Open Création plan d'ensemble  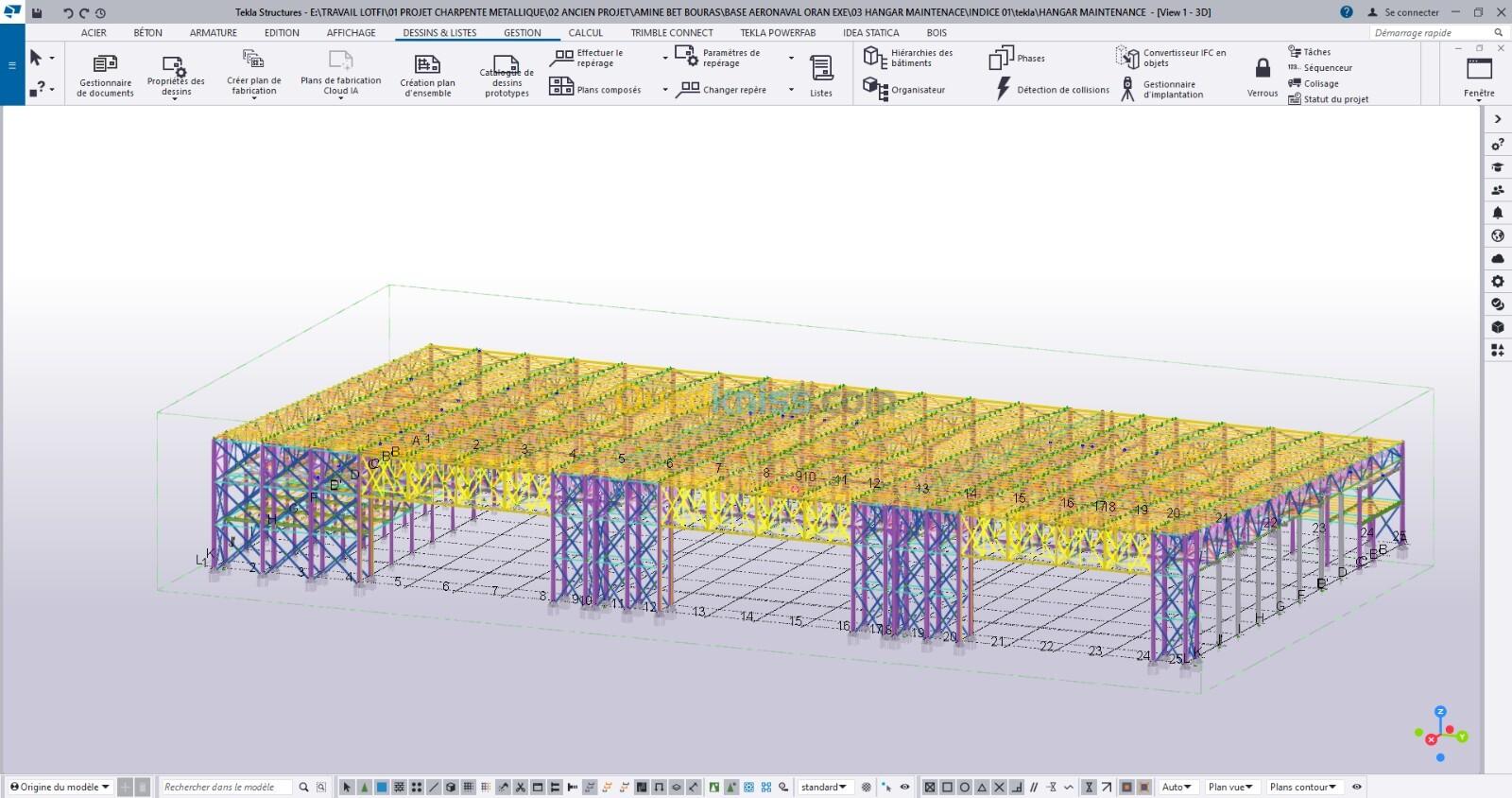(427, 75)
